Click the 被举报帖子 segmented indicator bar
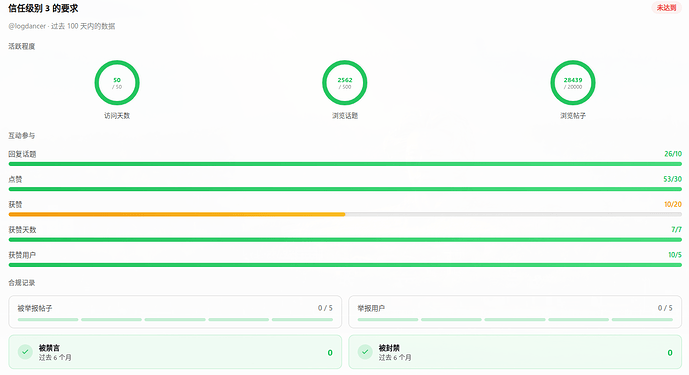Image resolution: width=689 pixels, height=375 pixels. pos(175,320)
